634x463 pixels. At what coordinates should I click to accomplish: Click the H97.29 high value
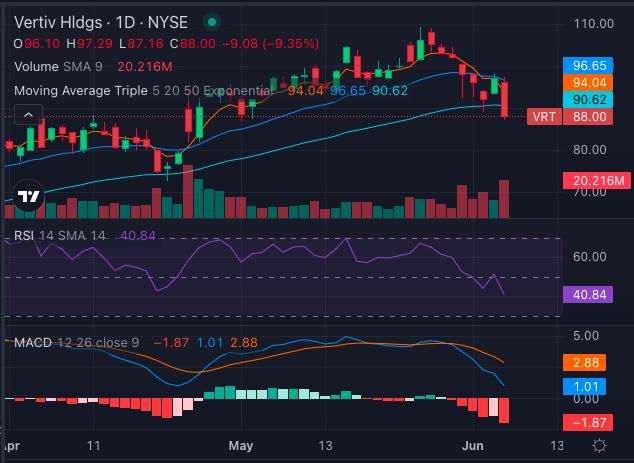tap(89, 43)
